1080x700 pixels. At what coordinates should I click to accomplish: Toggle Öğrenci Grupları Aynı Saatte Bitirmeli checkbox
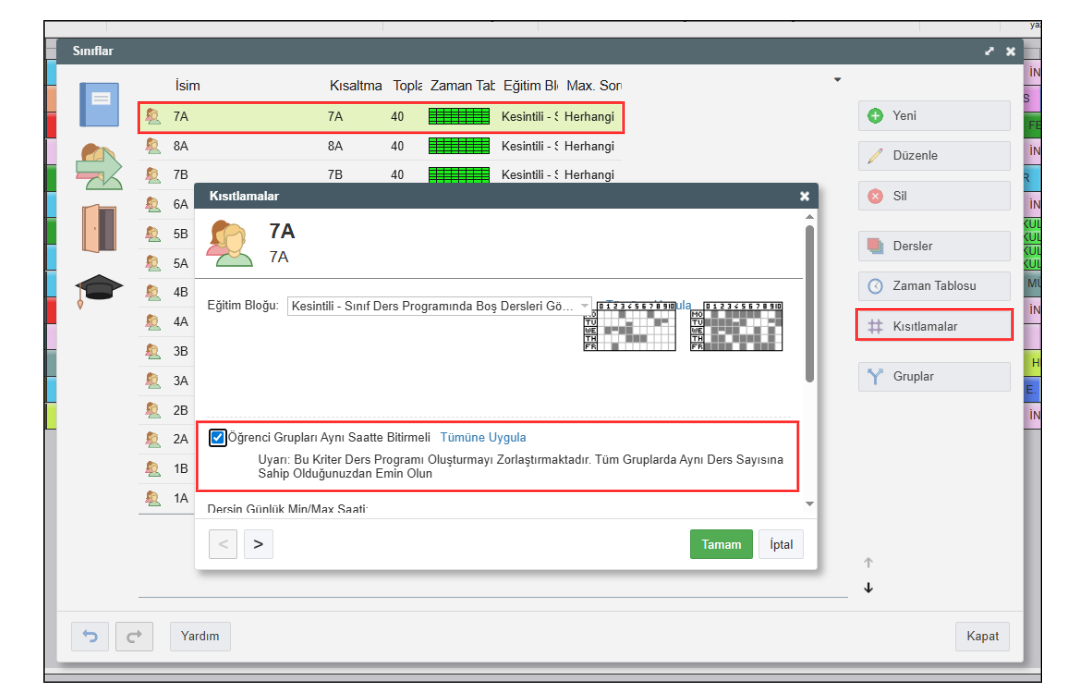point(218,437)
